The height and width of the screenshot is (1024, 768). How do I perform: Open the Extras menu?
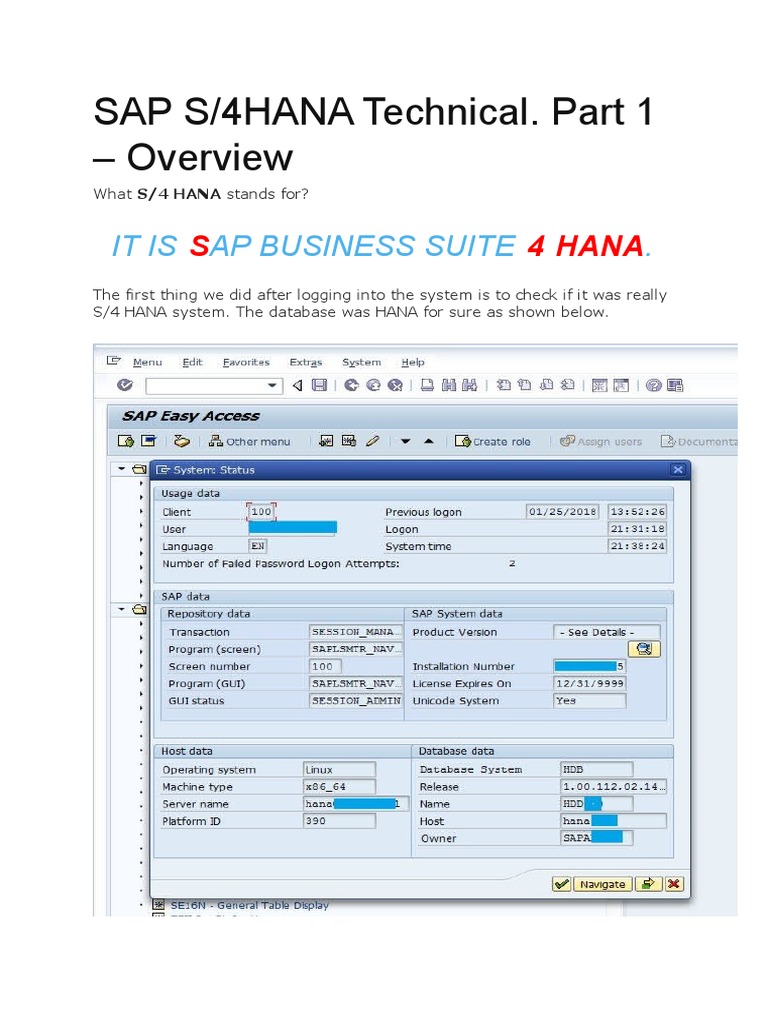pos(306,362)
